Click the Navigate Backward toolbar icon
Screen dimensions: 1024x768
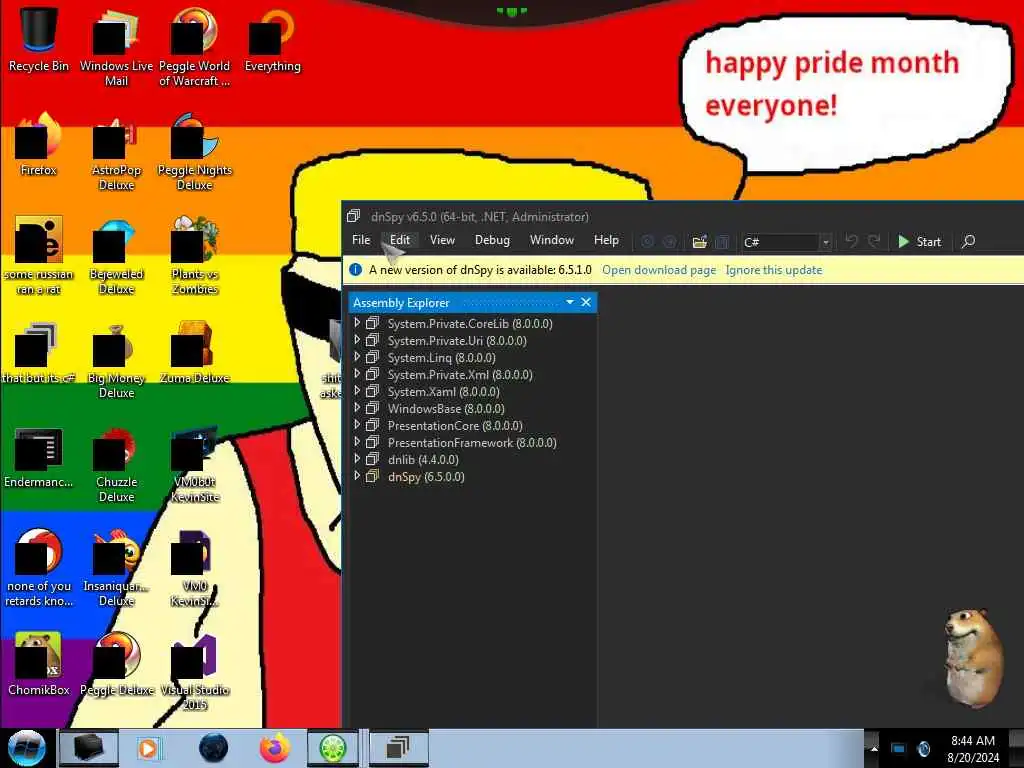(647, 242)
